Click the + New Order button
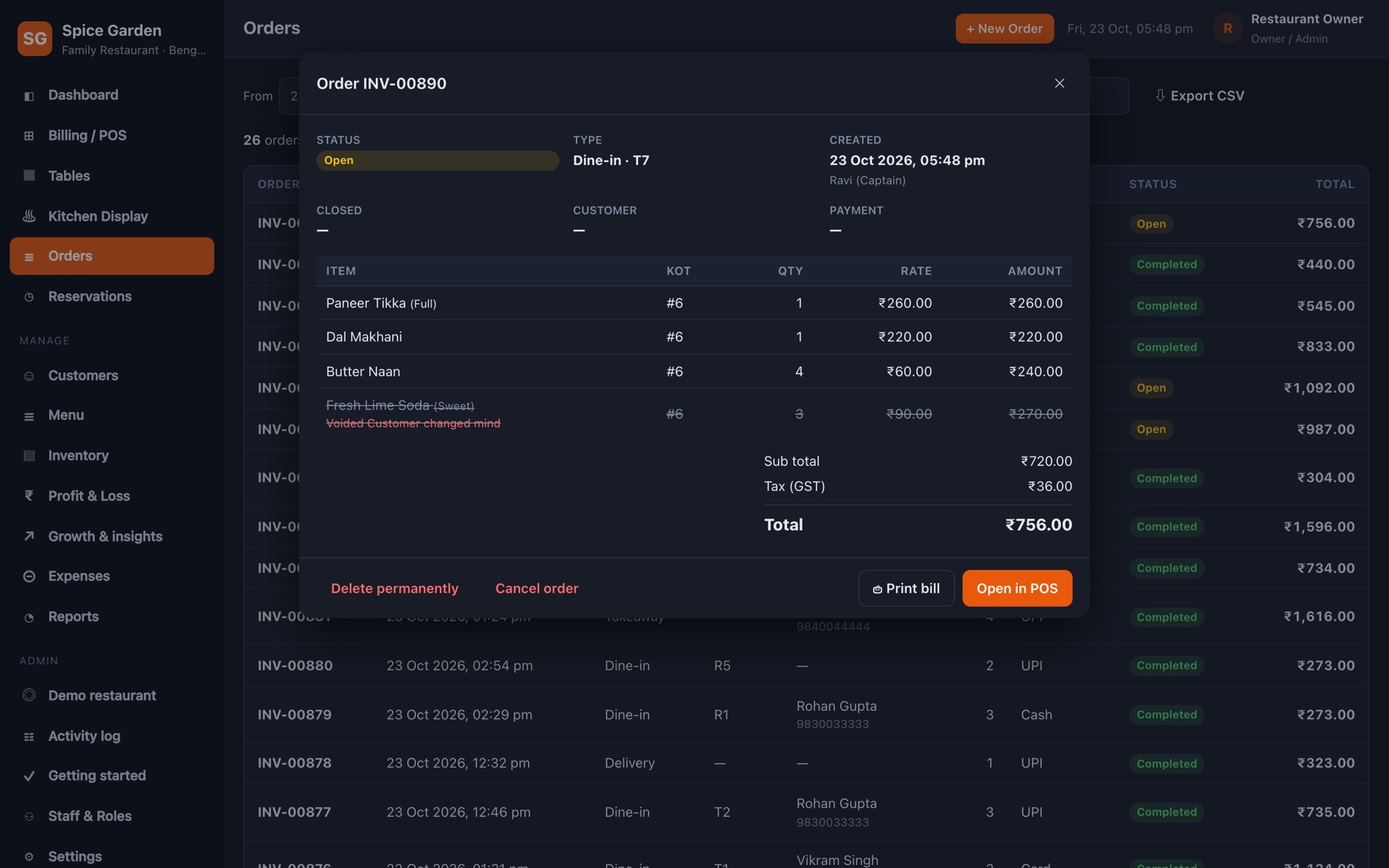 point(1005,29)
